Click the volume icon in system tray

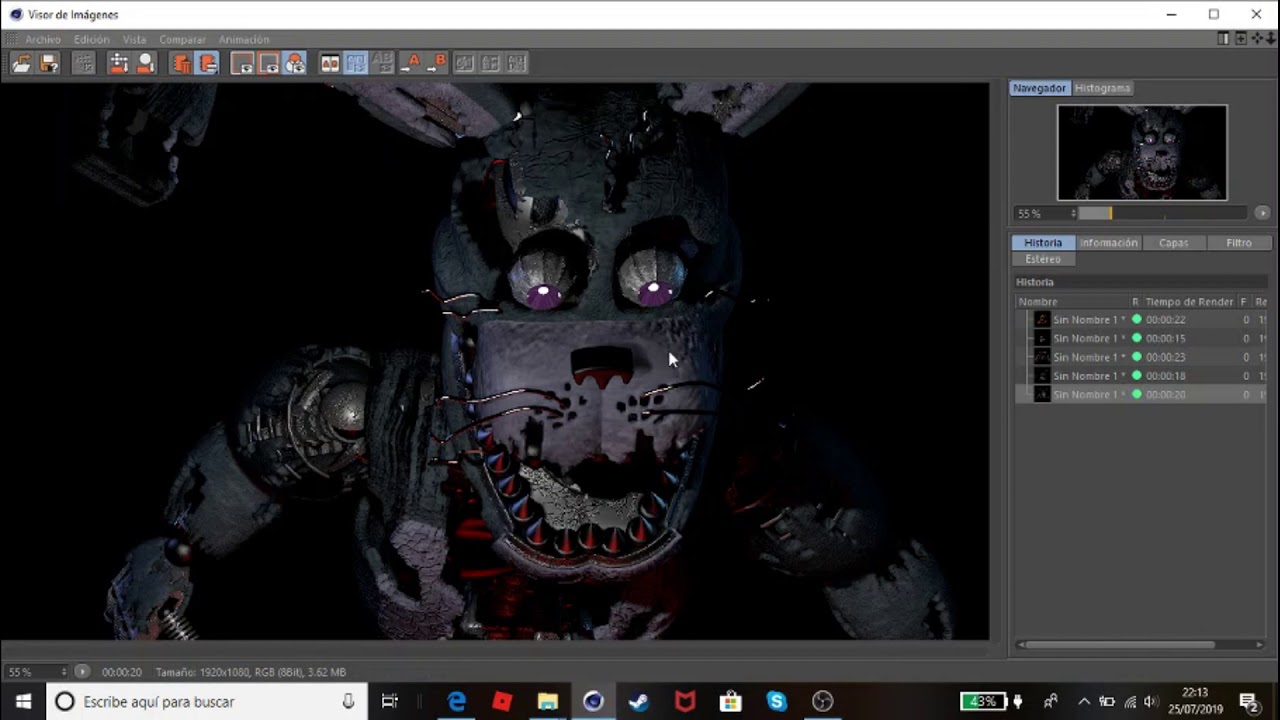tap(1151, 702)
